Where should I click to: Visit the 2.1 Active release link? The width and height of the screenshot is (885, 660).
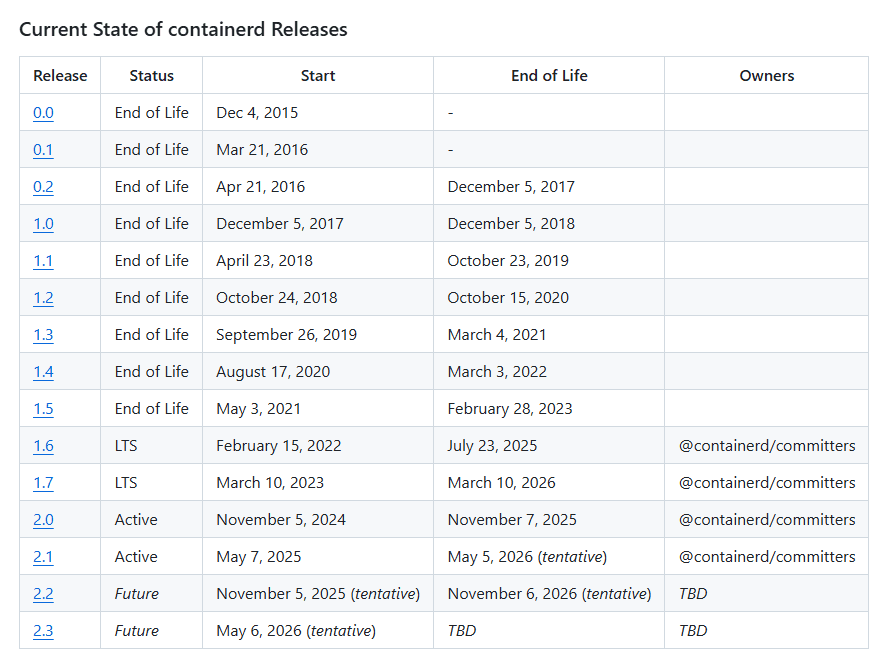[43, 557]
